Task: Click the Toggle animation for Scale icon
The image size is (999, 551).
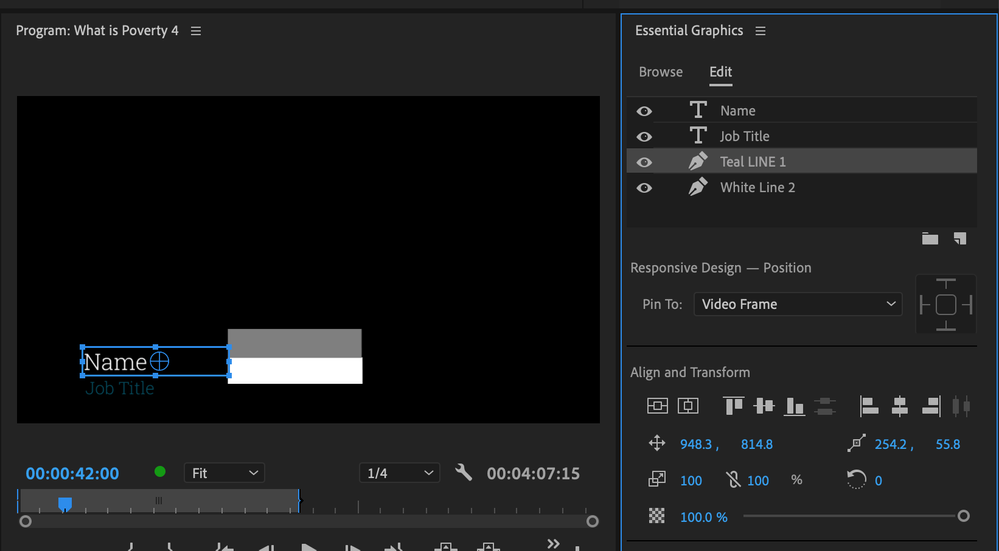Action: tap(657, 479)
